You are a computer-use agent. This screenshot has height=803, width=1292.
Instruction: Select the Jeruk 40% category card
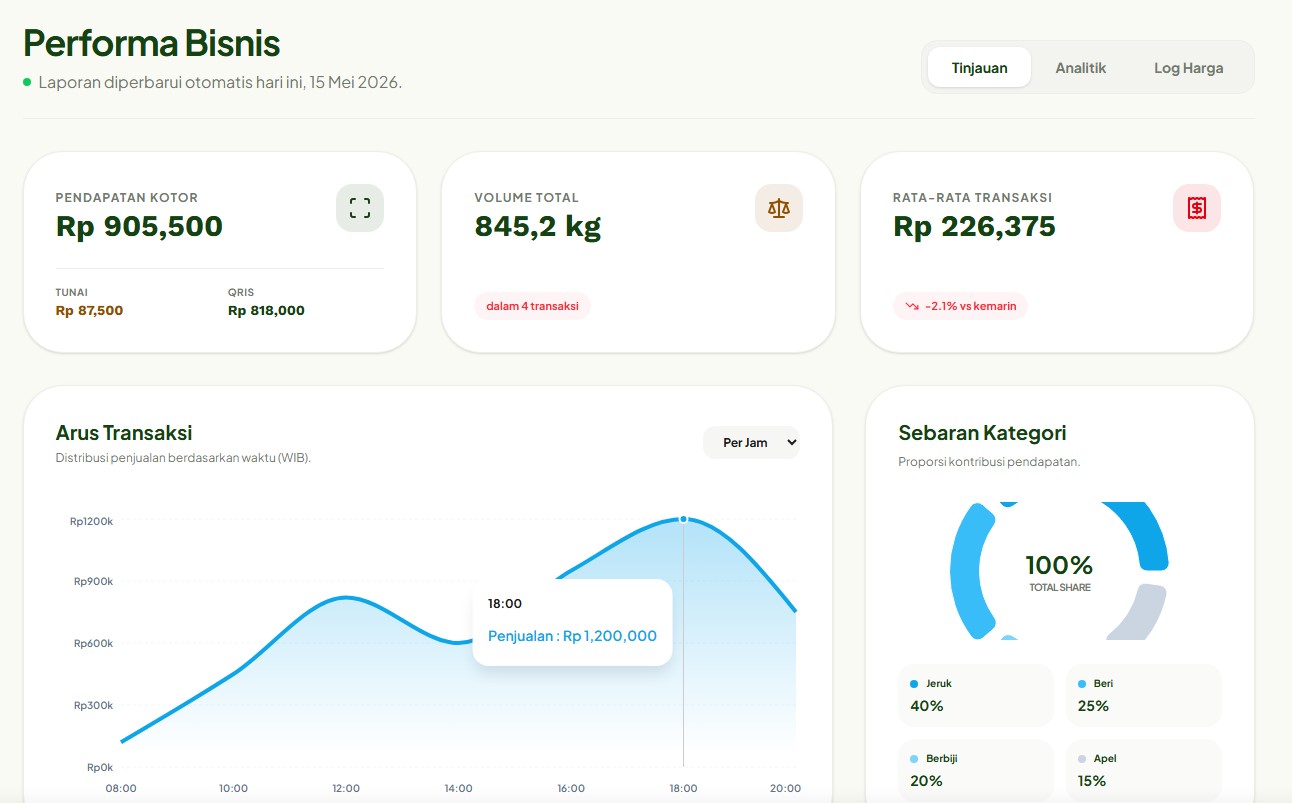pyautogui.click(x=976, y=695)
